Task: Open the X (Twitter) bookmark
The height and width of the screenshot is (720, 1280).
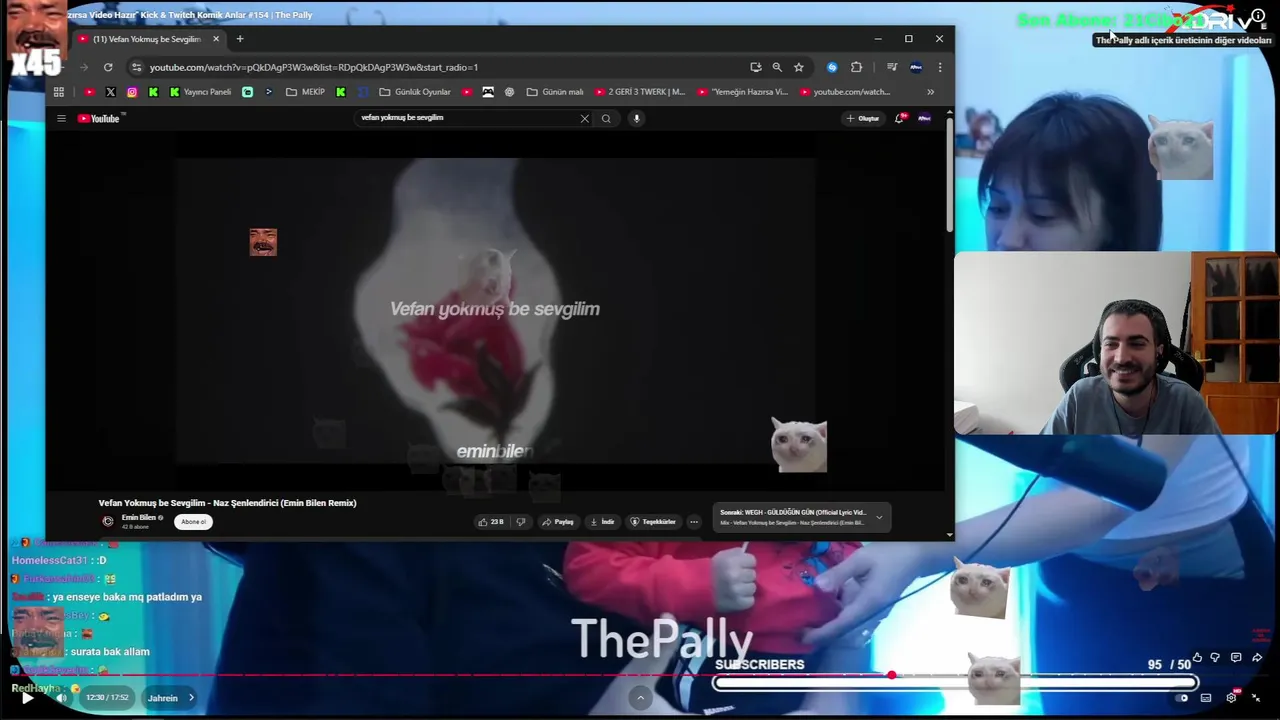Action: [110, 92]
